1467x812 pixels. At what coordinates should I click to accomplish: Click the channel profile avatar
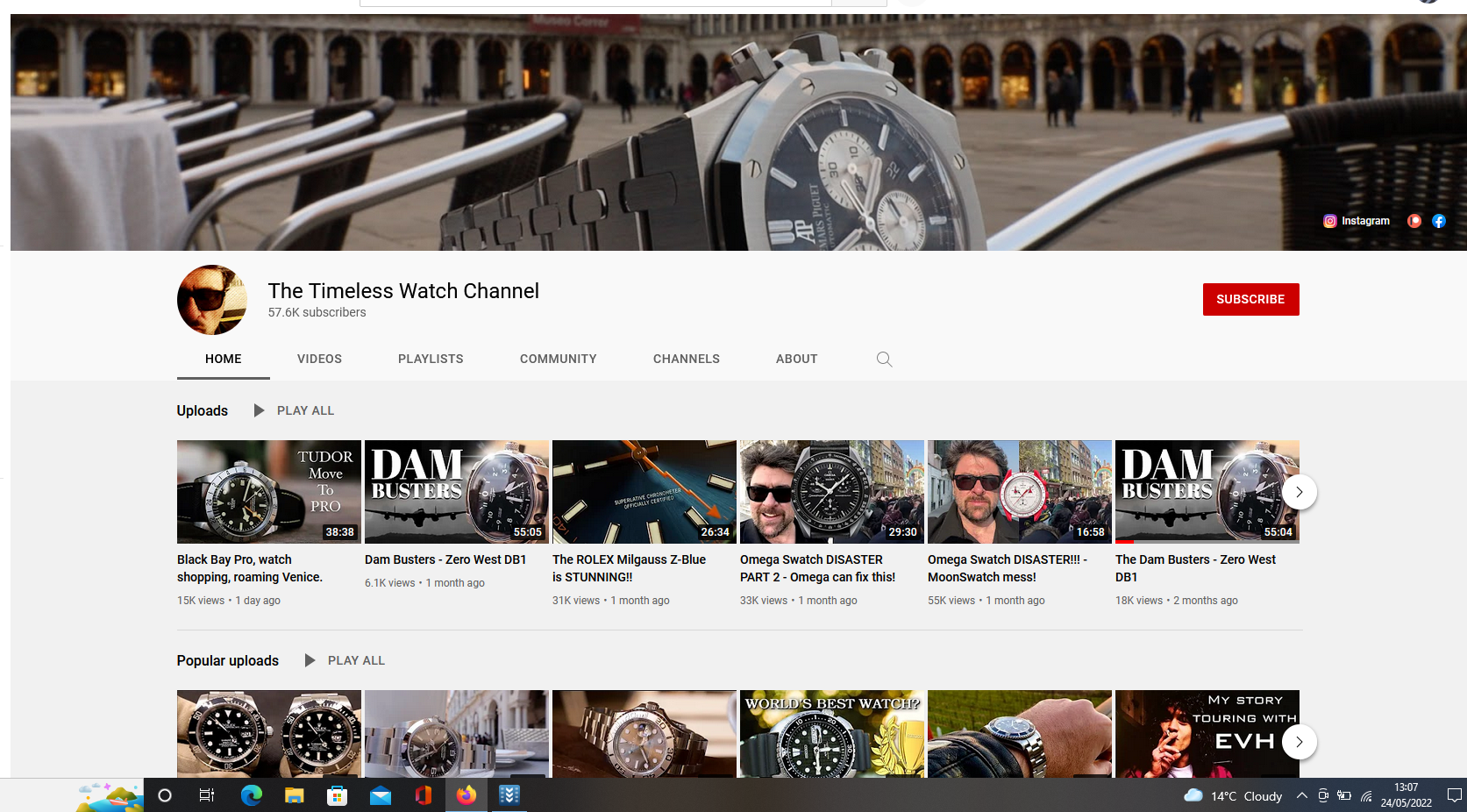tap(212, 300)
